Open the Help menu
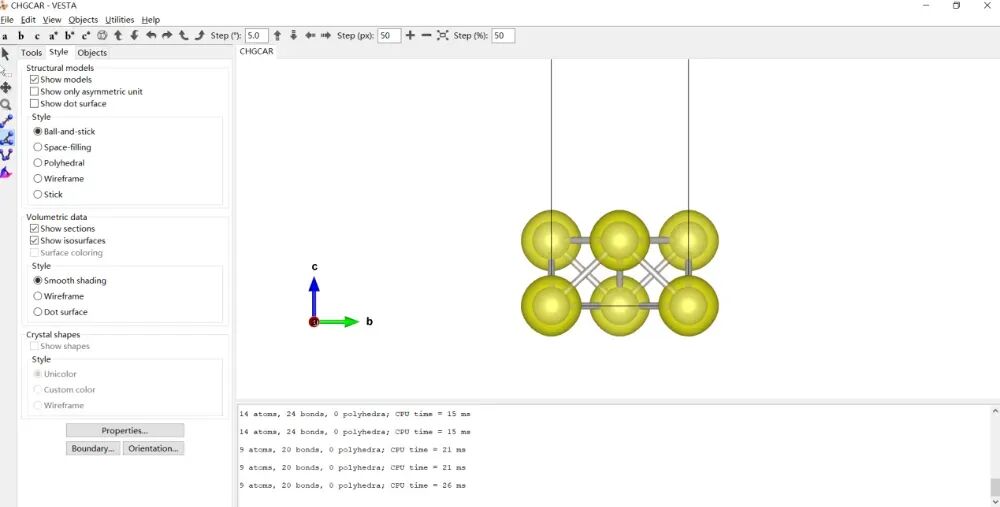Image resolution: width=1000 pixels, height=507 pixels. pyautogui.click(x=151, y=20)
